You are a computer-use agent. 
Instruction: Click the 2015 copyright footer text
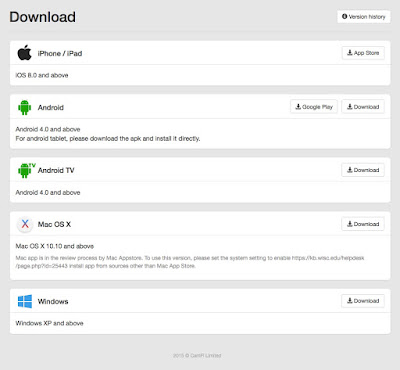point(197,356)
